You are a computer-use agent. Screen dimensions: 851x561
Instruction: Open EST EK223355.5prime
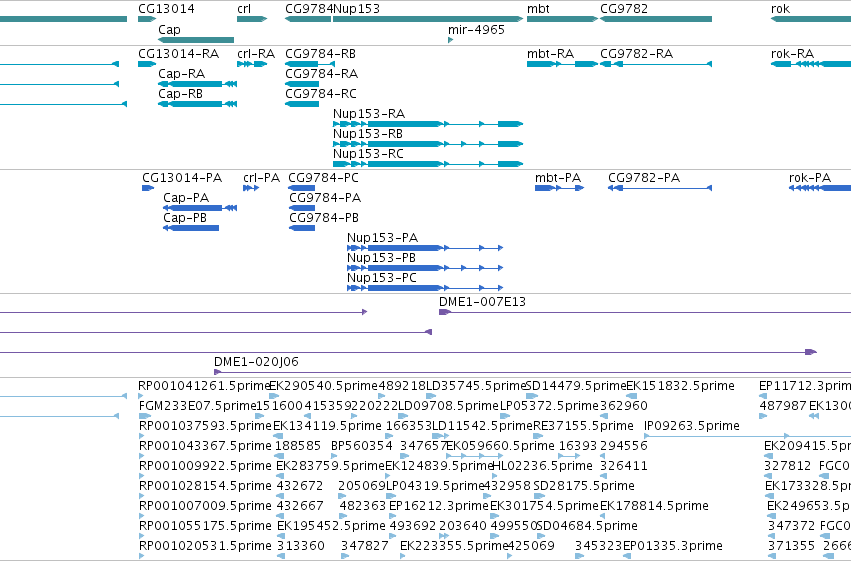pos(454,546)
